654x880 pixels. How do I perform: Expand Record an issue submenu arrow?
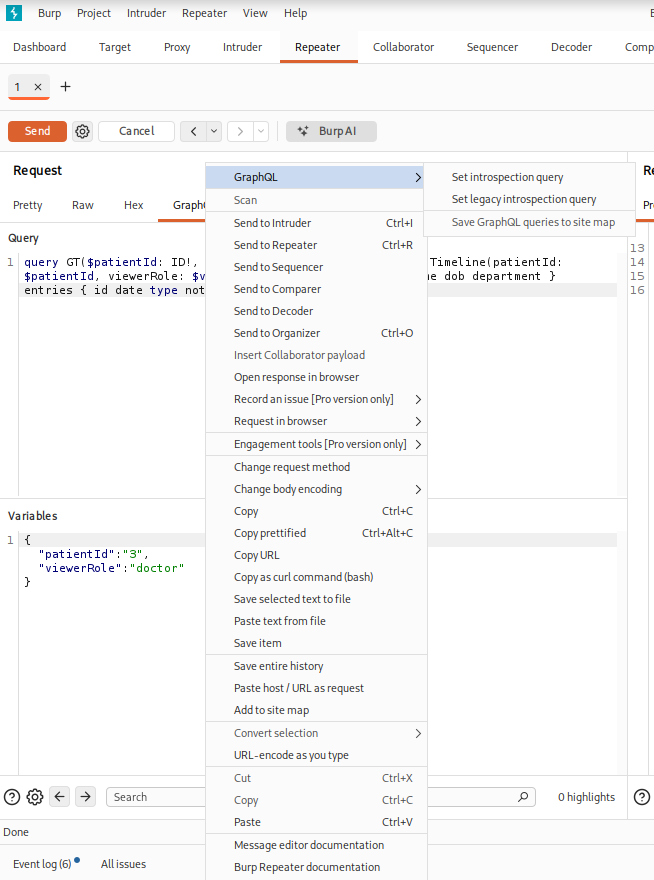[x=418, y=400]
